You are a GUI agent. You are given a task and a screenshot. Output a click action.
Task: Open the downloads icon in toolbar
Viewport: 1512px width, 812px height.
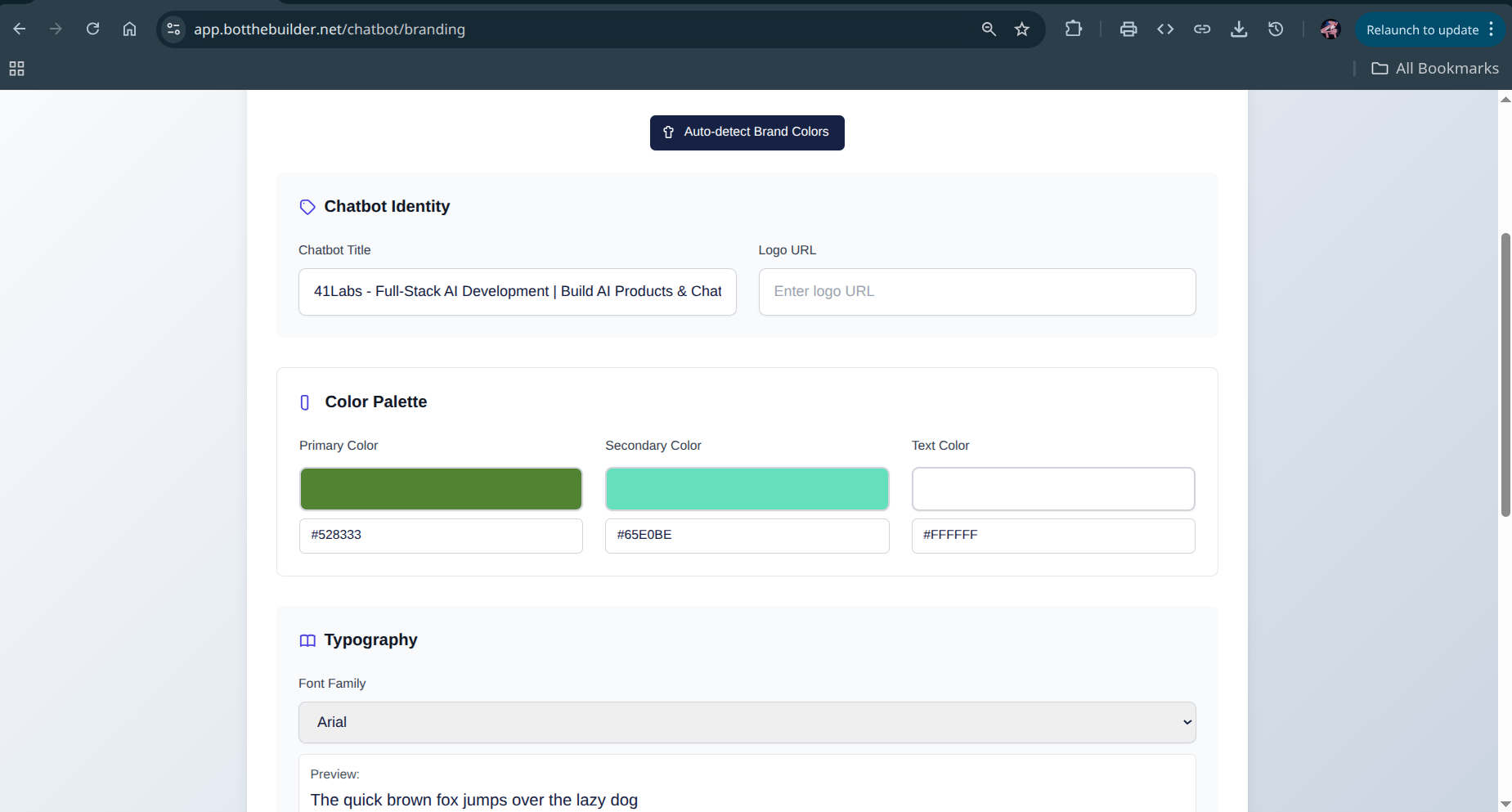(1239, 29)
